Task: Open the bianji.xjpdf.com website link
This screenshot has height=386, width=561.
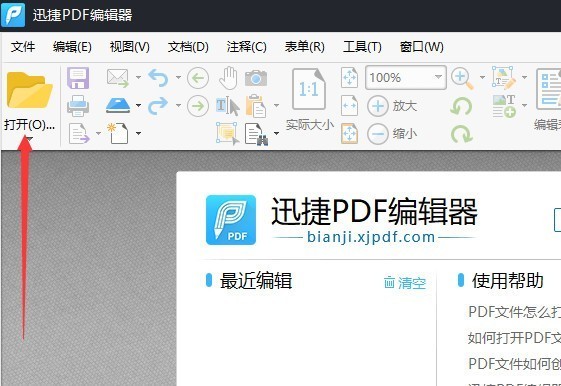Action: pyautogui.click(x=371, y=237)
